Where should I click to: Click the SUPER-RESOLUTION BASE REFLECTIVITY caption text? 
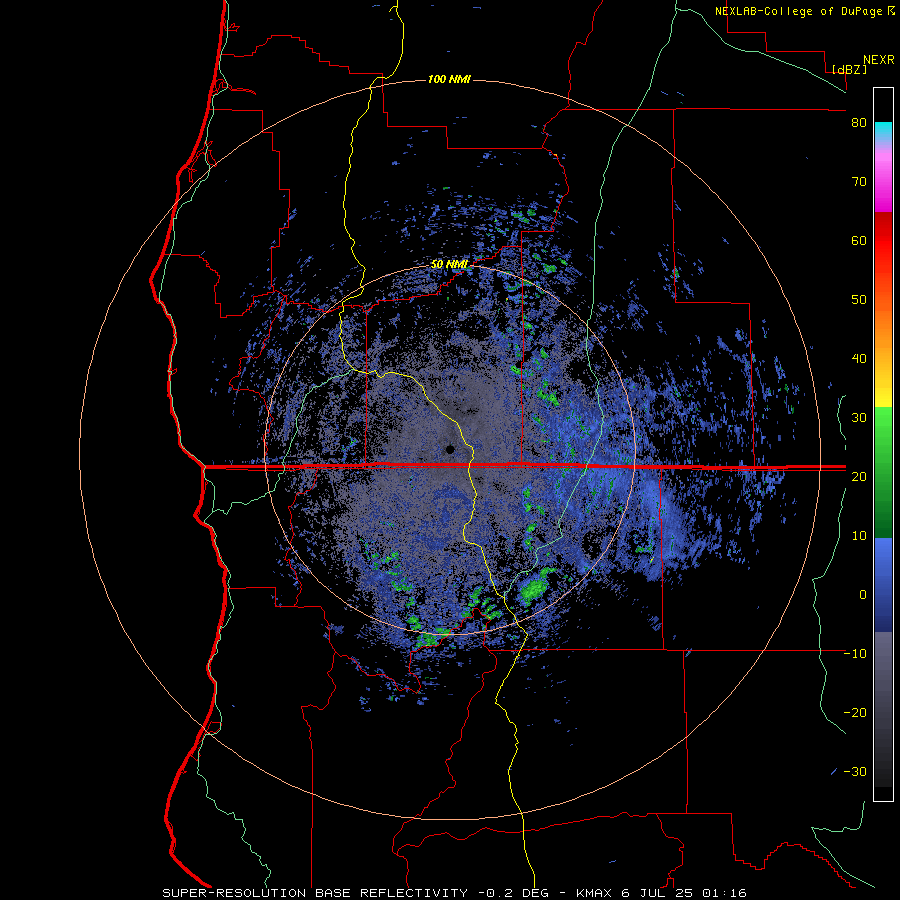coord(315,893)
